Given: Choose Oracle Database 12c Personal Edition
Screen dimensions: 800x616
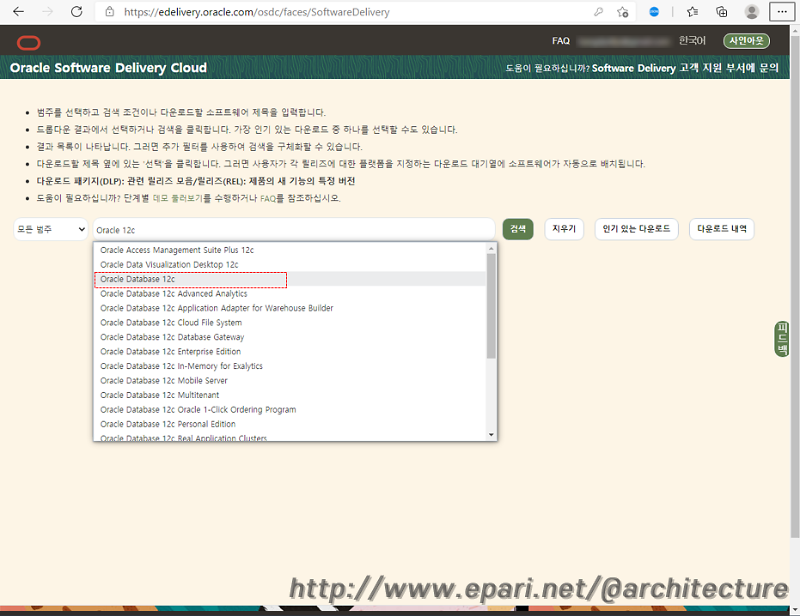Looking at the screenshot, I should [x=289, y=424].
